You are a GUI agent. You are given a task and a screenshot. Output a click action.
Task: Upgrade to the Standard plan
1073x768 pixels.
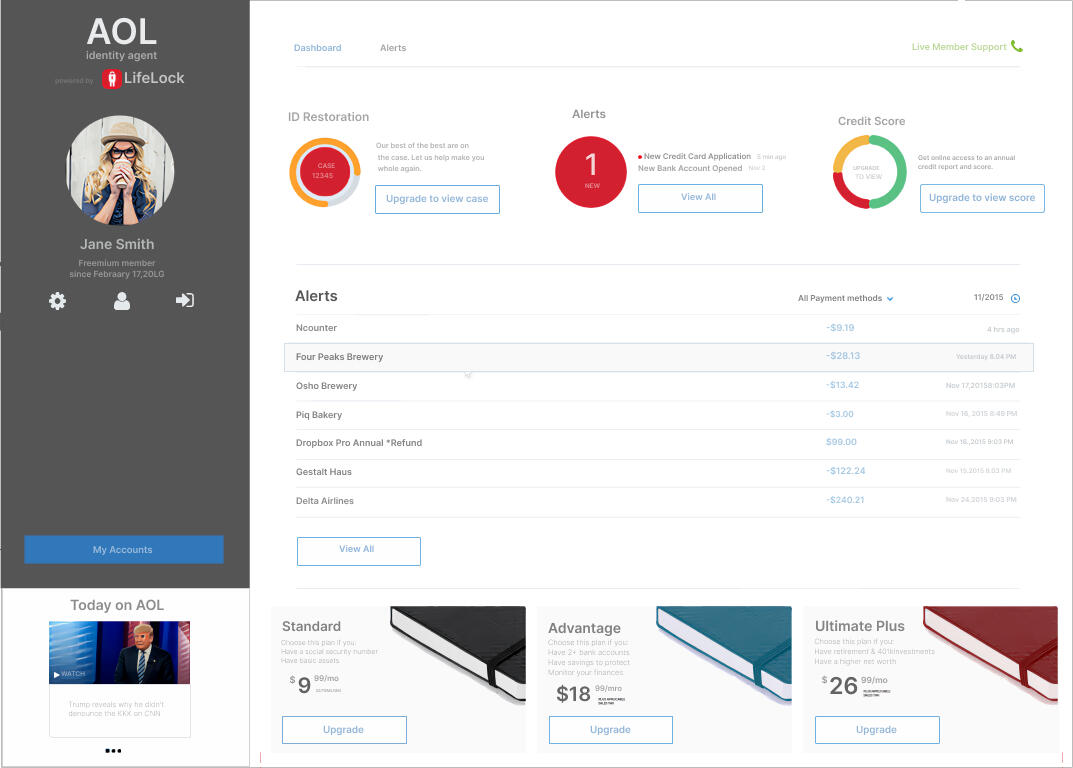coord(344,730)
